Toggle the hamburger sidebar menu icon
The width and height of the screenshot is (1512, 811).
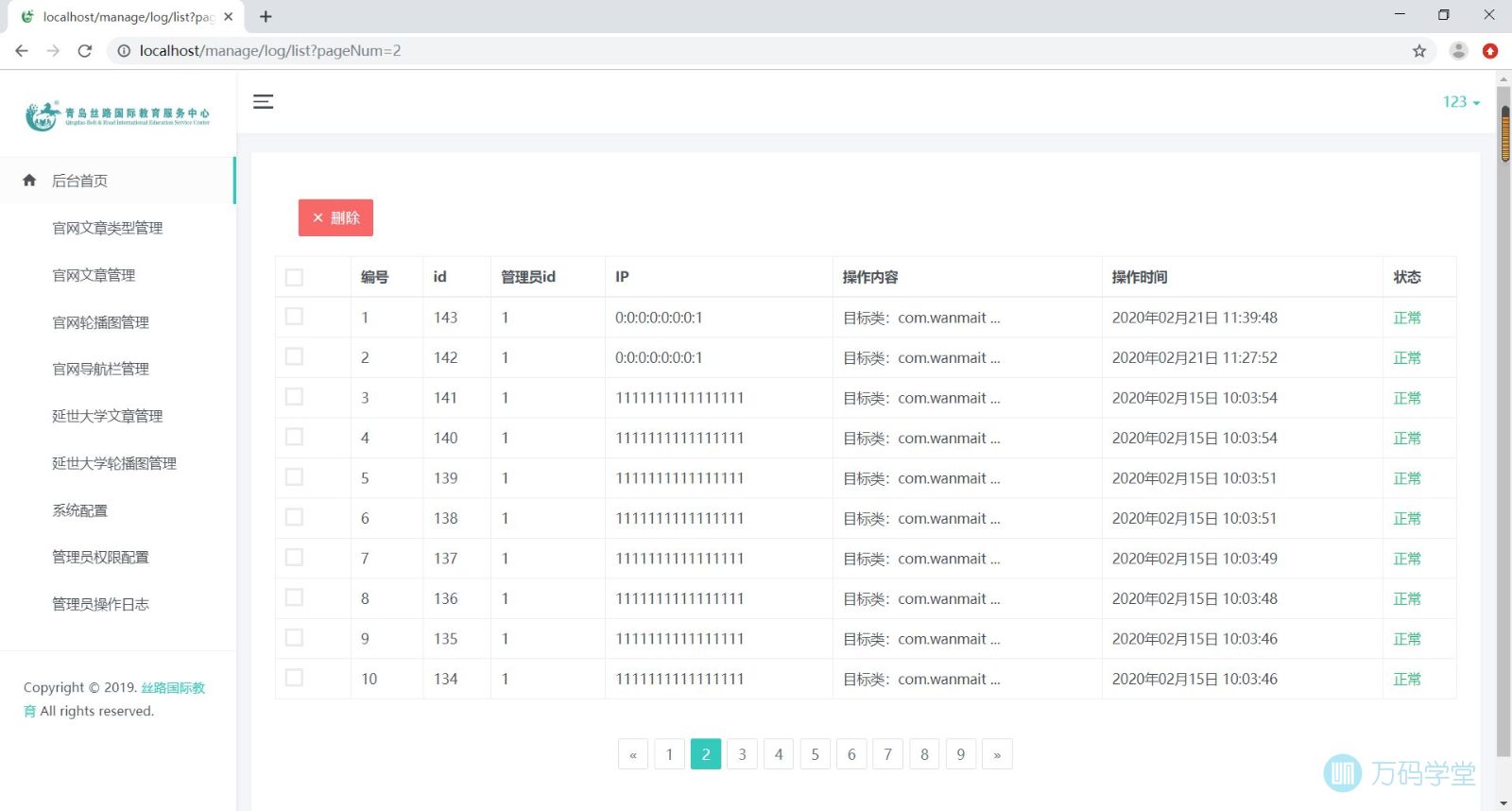pos(263,101)
